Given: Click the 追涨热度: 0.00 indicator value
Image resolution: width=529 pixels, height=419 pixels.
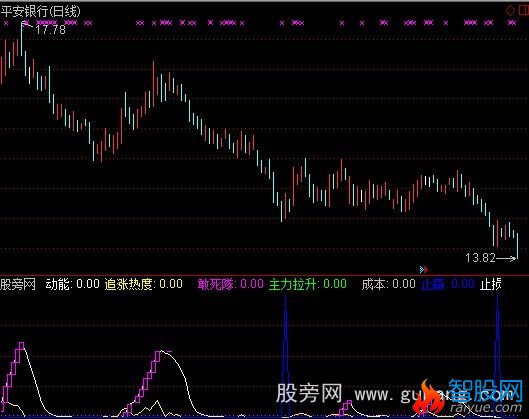Looking at the screenshot, I should coord(144,284).
